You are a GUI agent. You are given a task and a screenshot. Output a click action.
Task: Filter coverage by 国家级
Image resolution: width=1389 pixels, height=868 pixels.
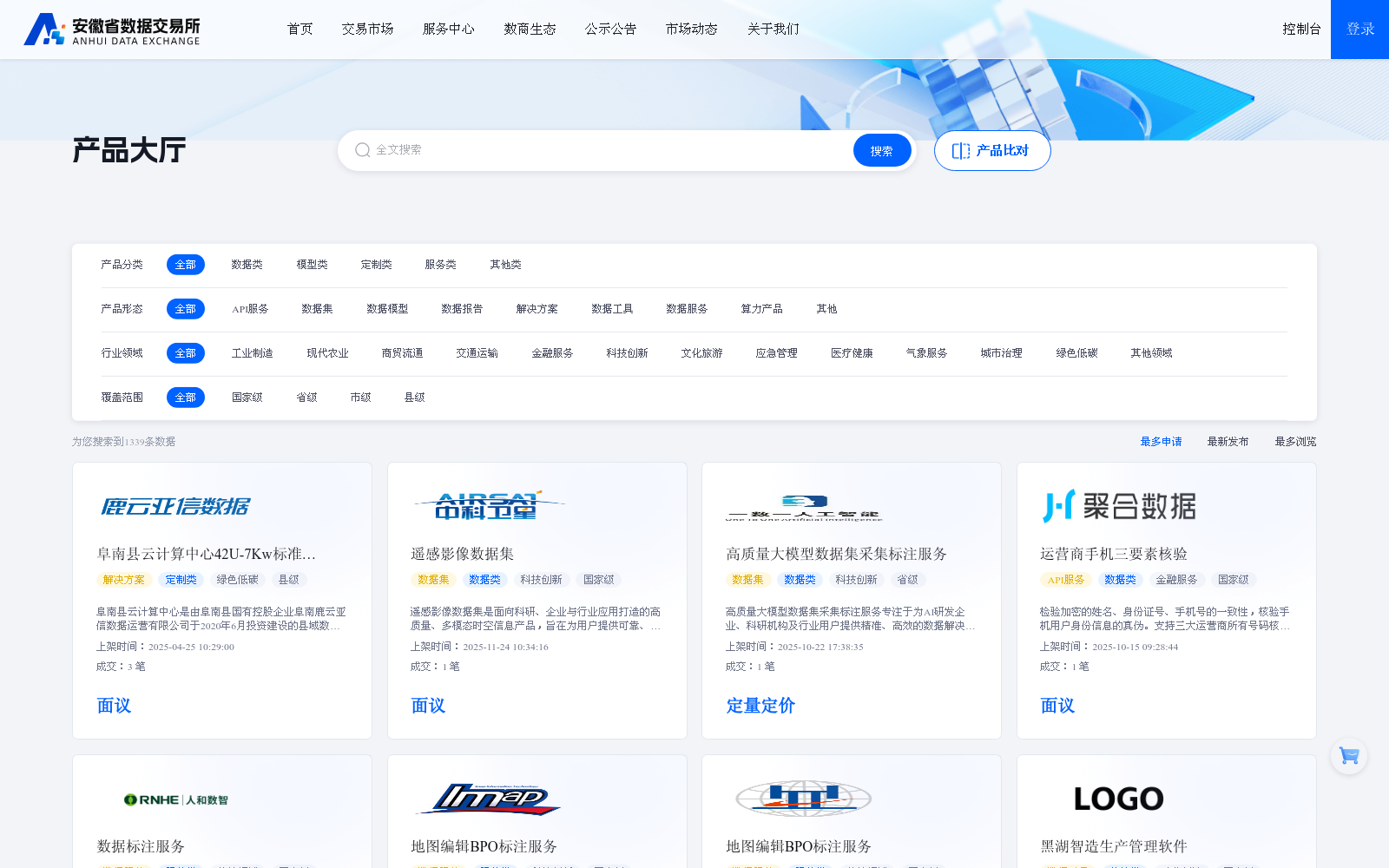(x=247, y=398)
